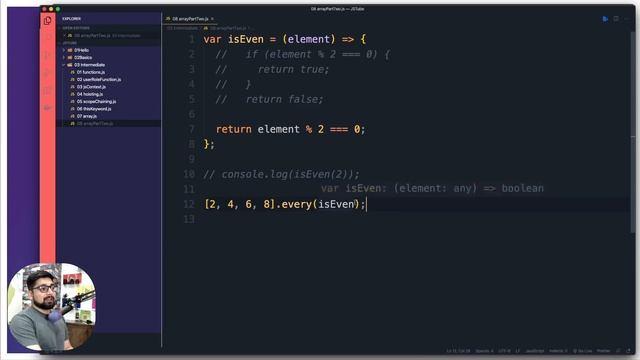
Task: Click the Spaces indentation status item
Action: tap(484, 351)
